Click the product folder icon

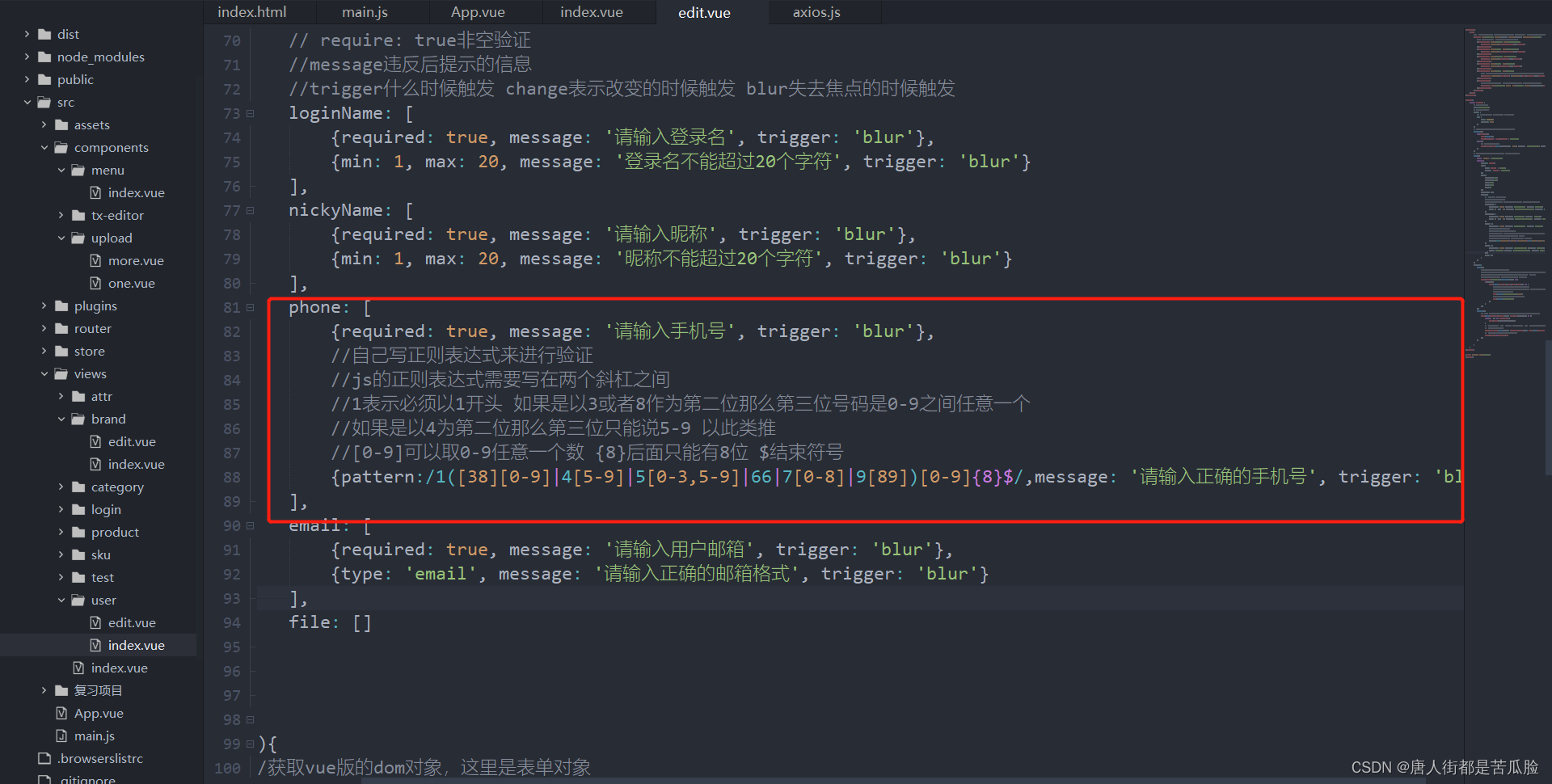pos(78,532)
